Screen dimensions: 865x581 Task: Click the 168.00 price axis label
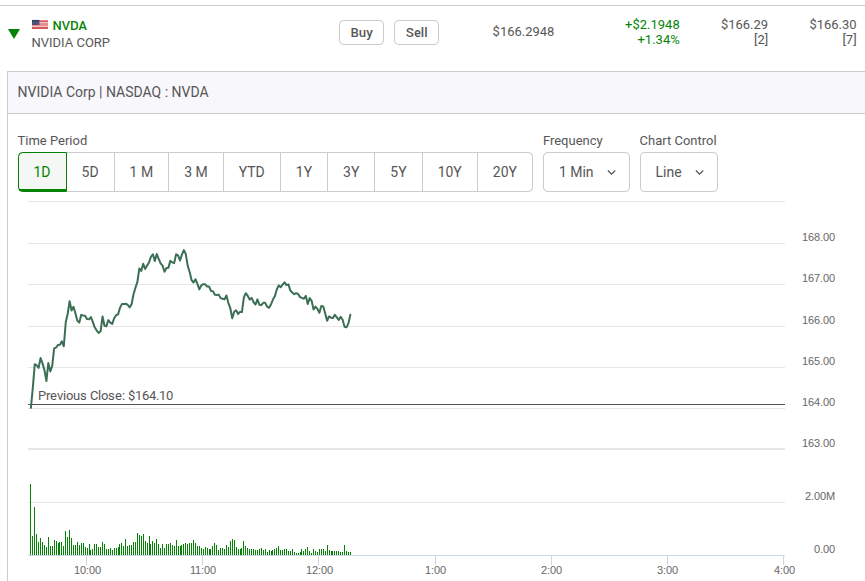pos(818,237)
